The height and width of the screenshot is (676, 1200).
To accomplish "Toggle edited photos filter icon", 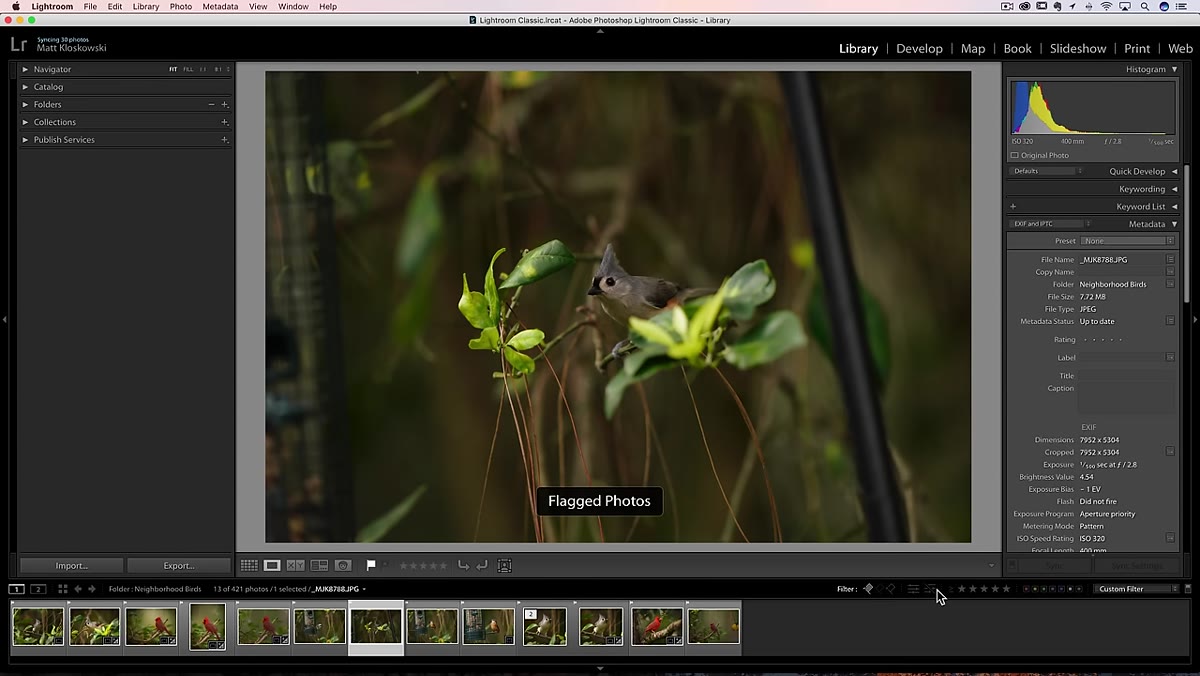I will 913,589.
